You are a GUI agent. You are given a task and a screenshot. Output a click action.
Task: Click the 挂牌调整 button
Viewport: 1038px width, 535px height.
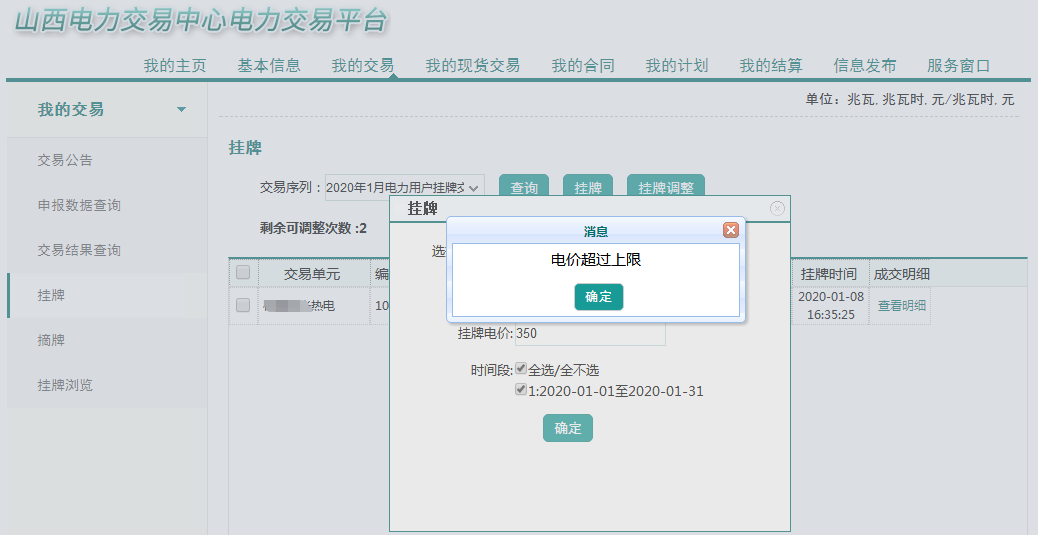coord(666,187)
